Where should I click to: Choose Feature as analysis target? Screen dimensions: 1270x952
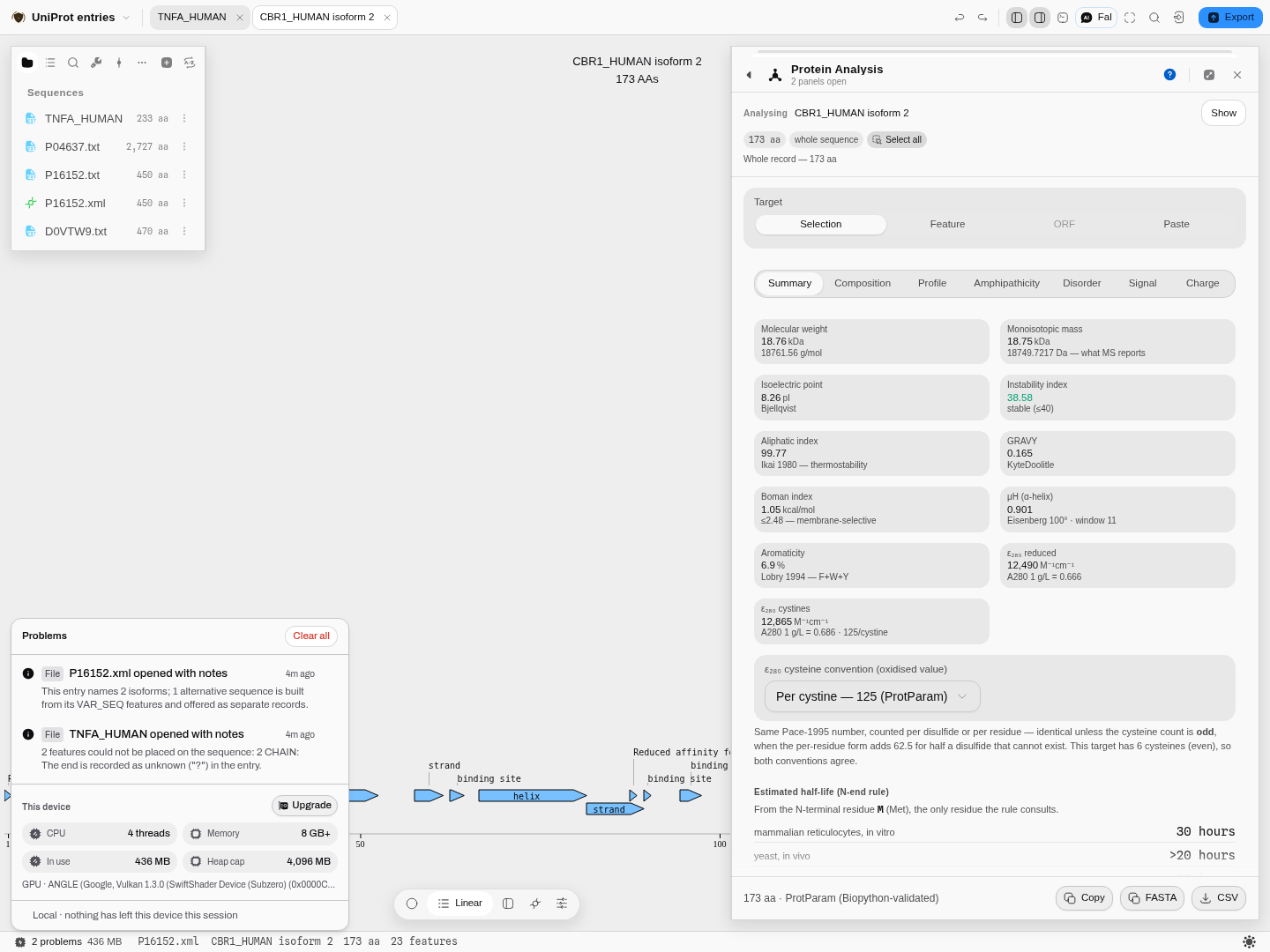click(x=947, y=224)
